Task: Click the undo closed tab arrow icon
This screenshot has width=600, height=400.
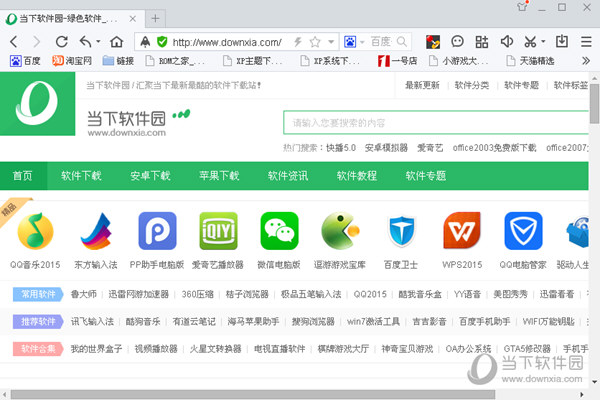Action: click(x=86, y=41)
